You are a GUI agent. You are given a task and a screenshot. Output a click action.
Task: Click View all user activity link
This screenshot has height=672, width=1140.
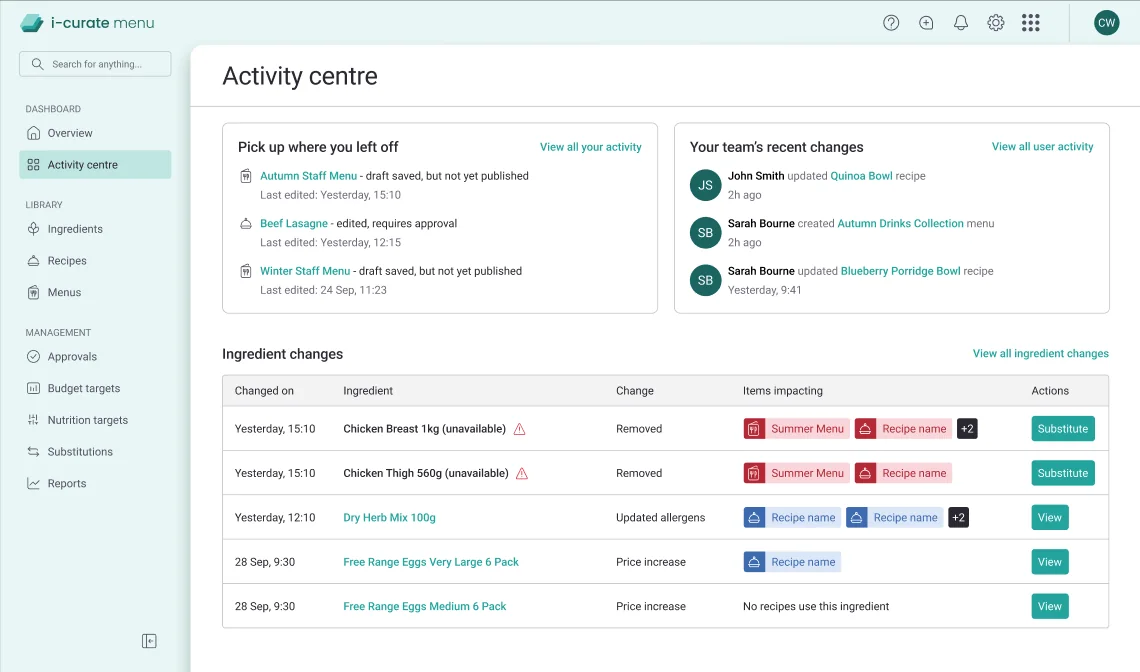(x=1042, y=146)
